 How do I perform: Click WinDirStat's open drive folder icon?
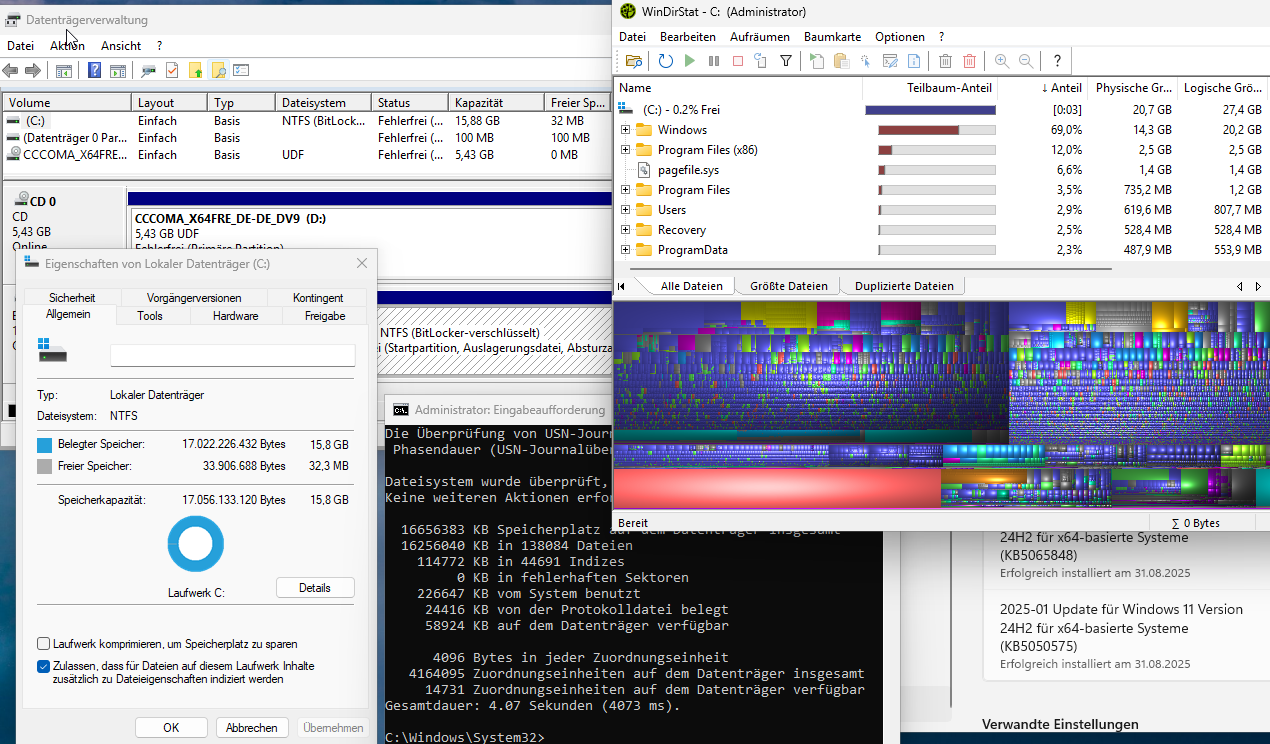pos(633,61)
